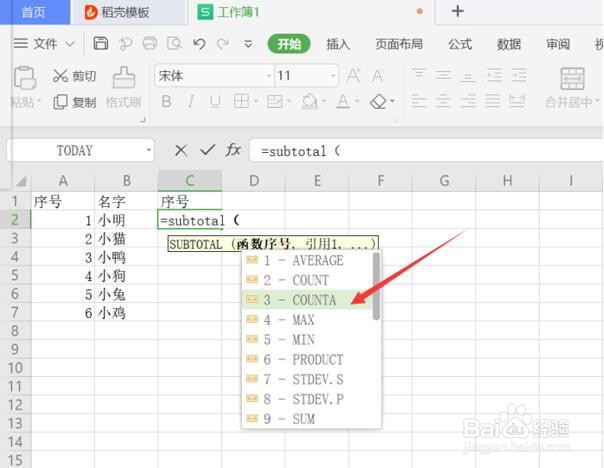Switch to the 开始 ribbon tab

pos(289,44)
